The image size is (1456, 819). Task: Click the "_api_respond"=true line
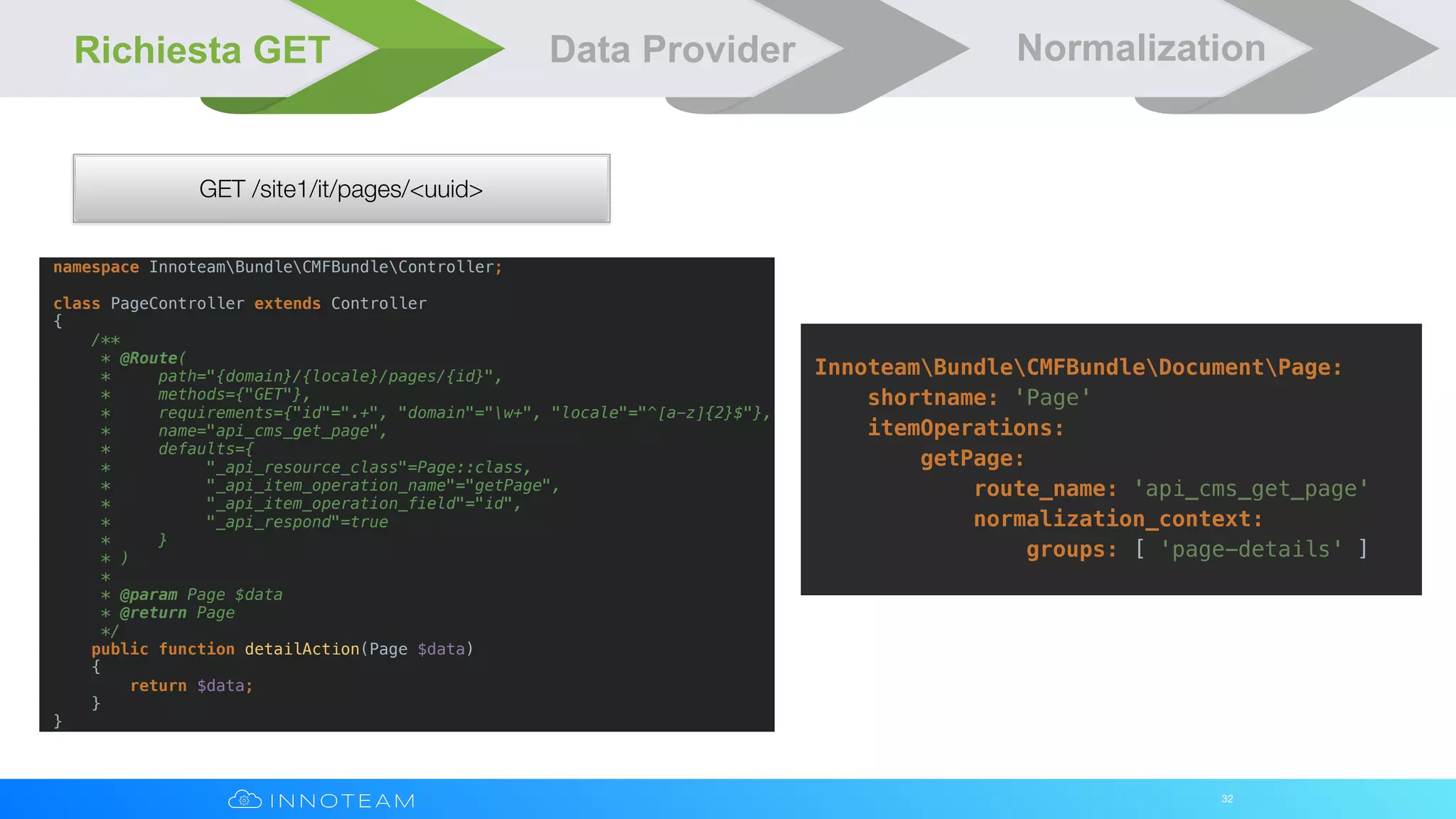point(296,522)
